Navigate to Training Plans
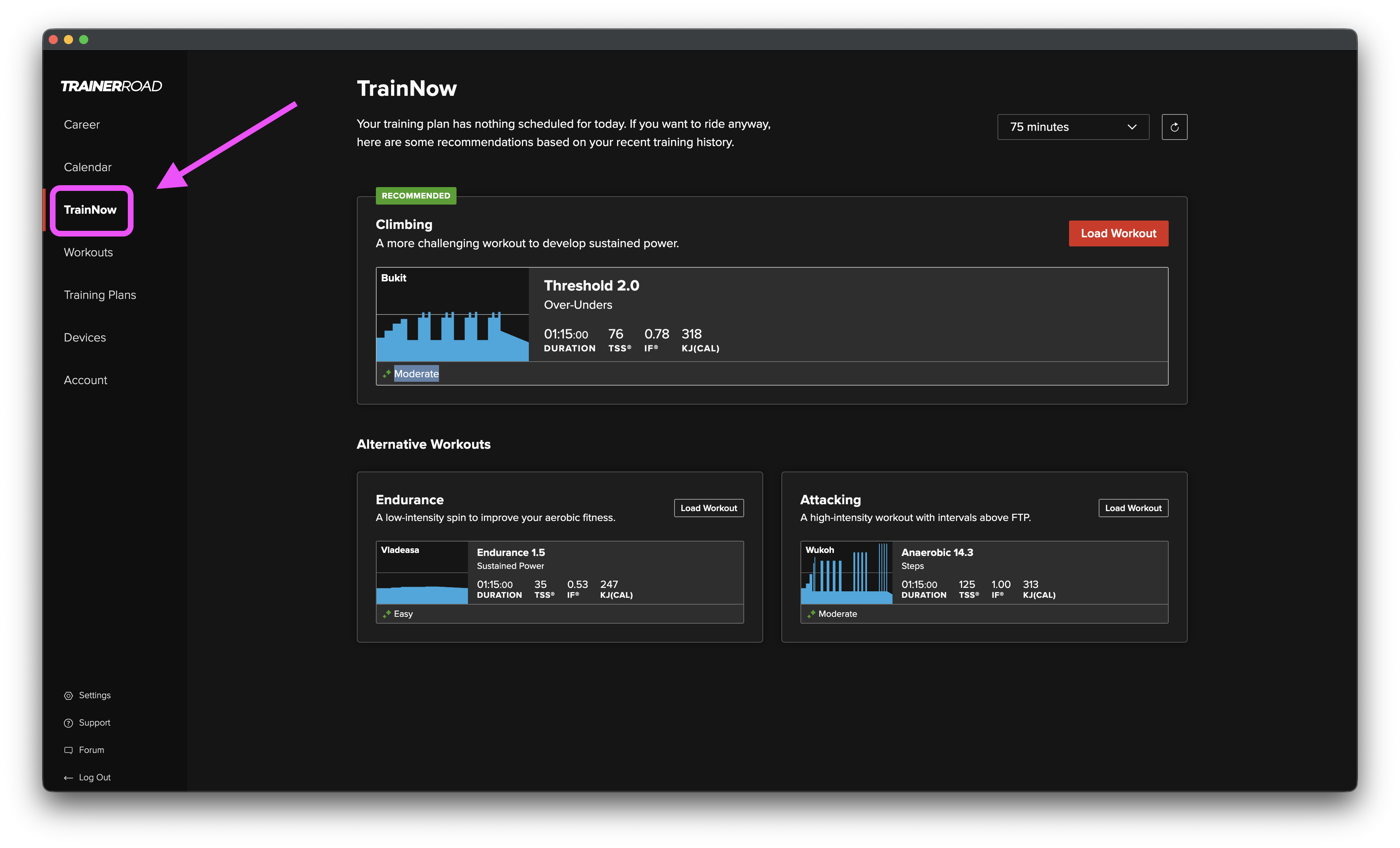 (99, 295)
